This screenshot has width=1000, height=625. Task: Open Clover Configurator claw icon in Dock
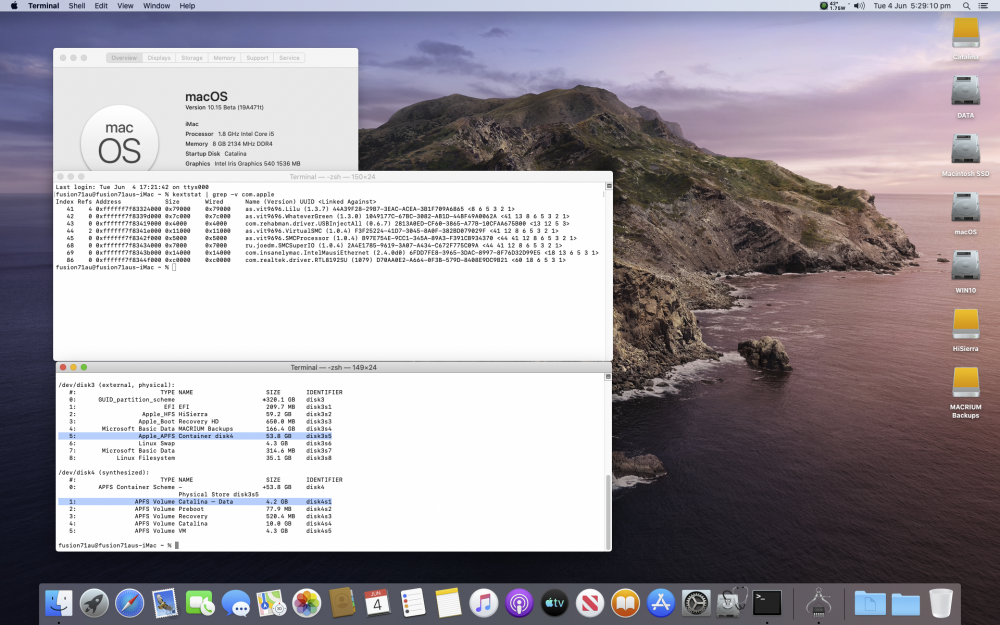pos(819,603)
